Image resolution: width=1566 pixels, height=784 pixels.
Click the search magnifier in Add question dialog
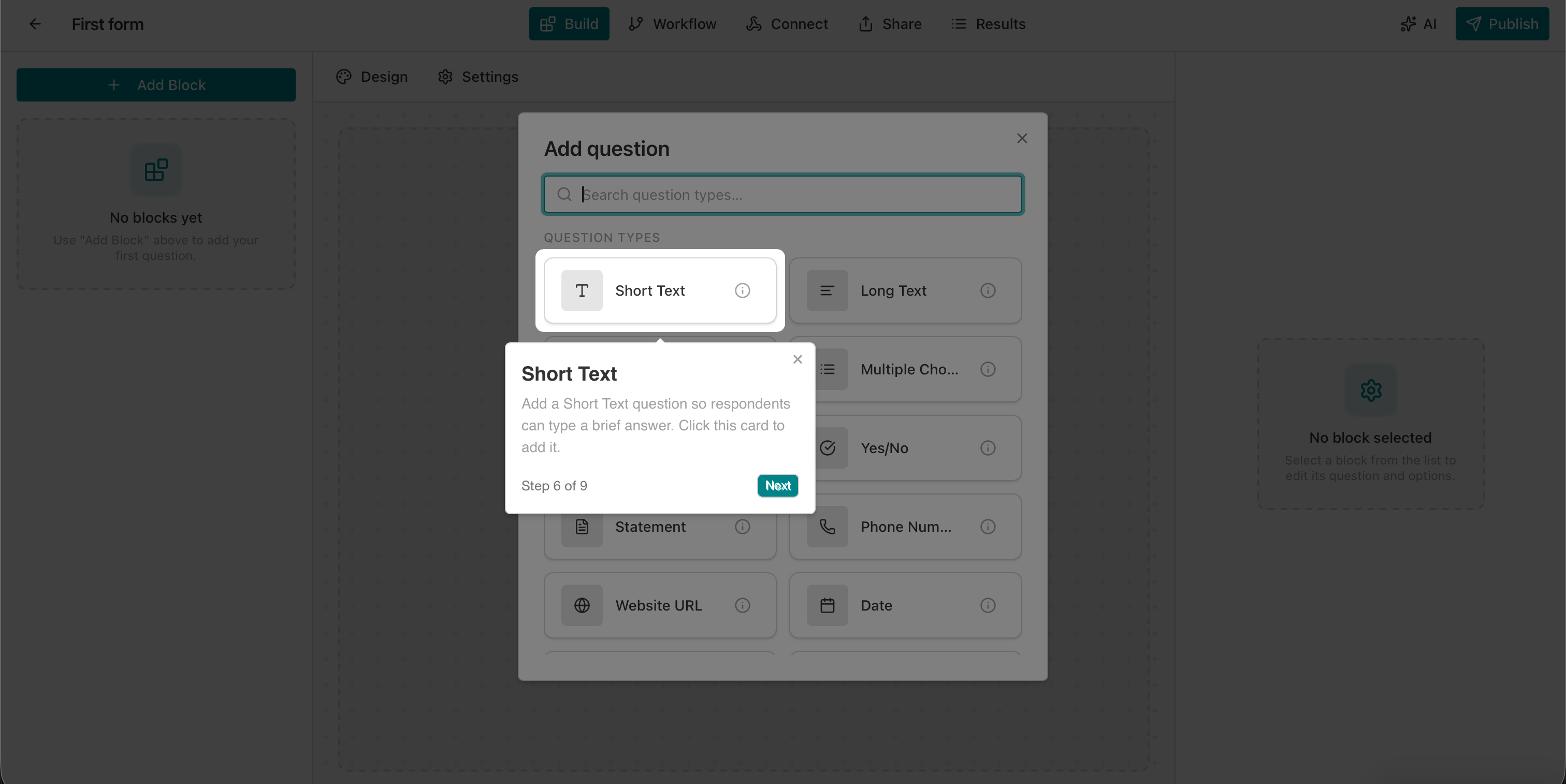(x=564, y=195)
